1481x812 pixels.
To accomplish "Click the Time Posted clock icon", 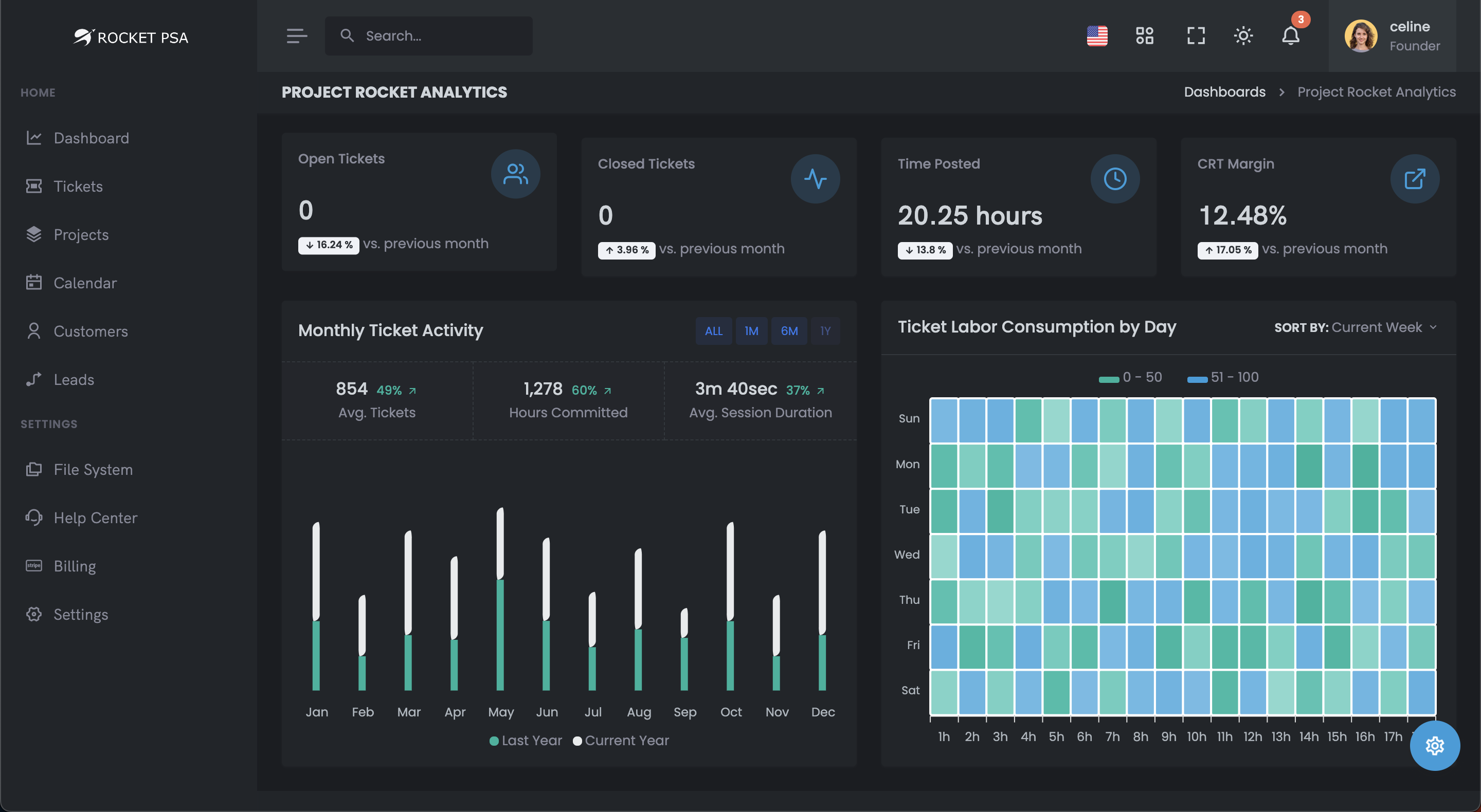I will 1115,179.
